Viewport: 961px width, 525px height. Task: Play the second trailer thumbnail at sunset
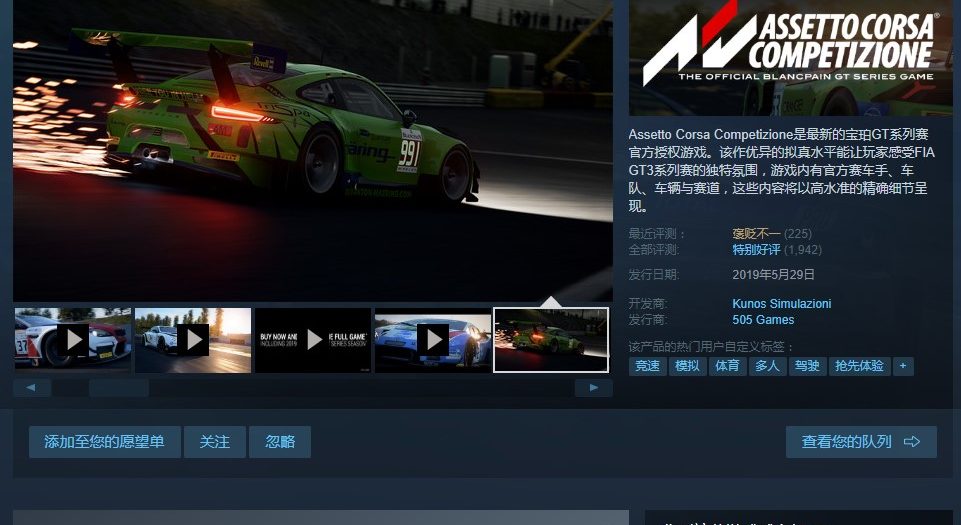click(x=193, y=339)
